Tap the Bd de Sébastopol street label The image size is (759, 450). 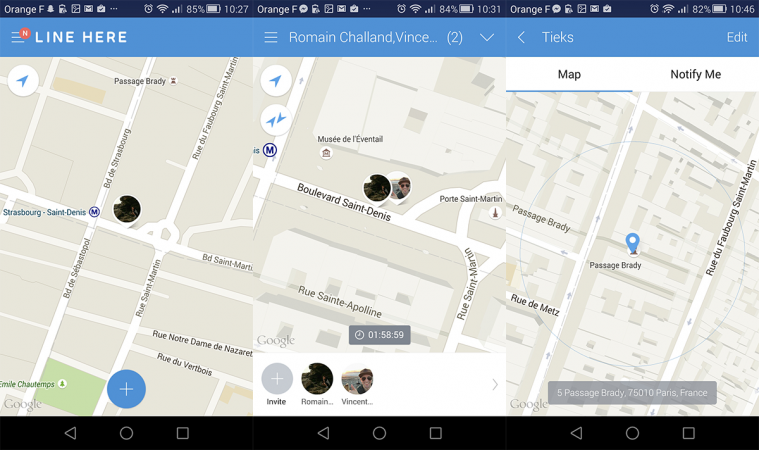76,268
